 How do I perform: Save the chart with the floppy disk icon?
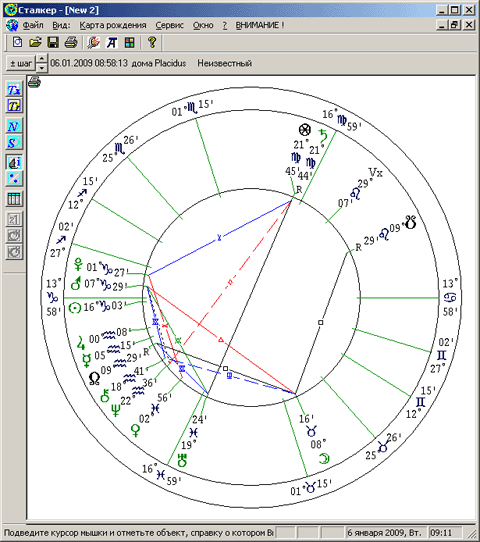(53, 43)
